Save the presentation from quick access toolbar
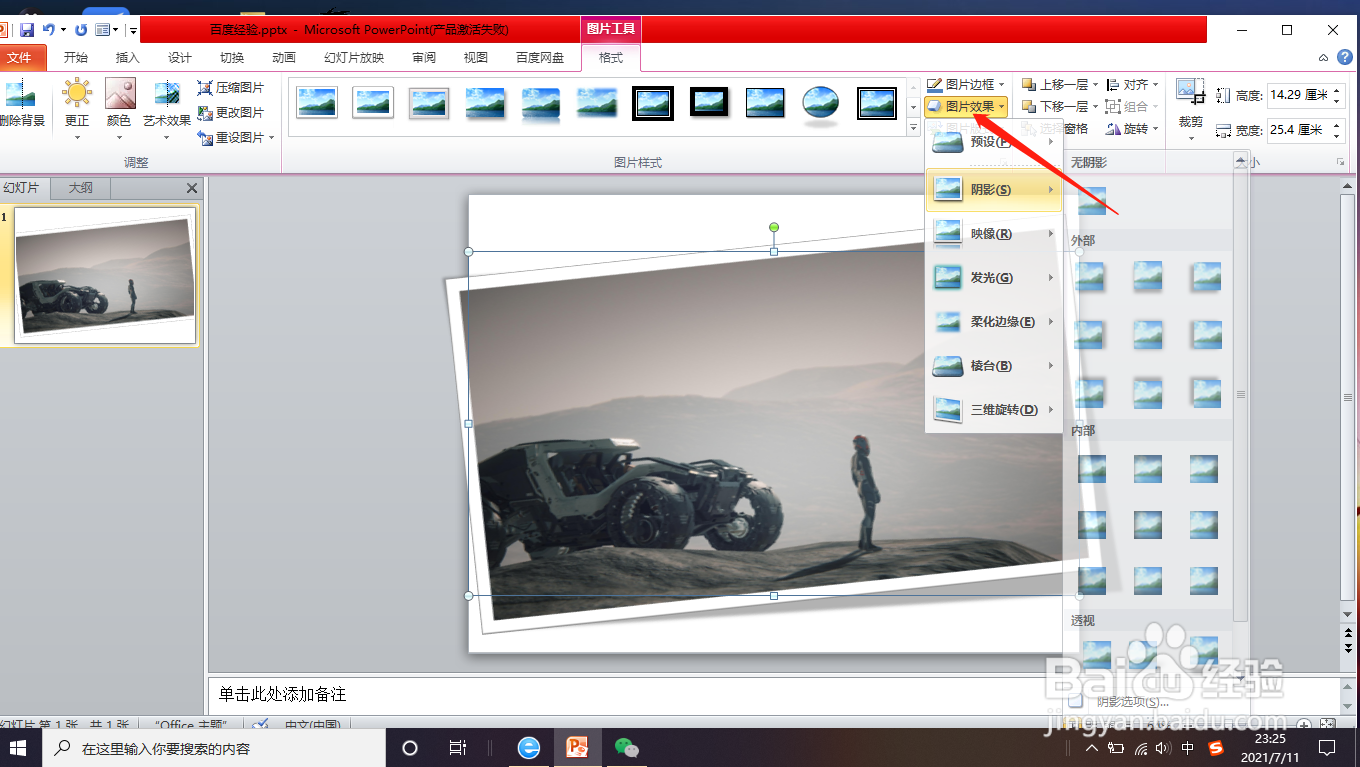Image resolution: width=1360 pixels, height=767 pixels. point(27,30)
